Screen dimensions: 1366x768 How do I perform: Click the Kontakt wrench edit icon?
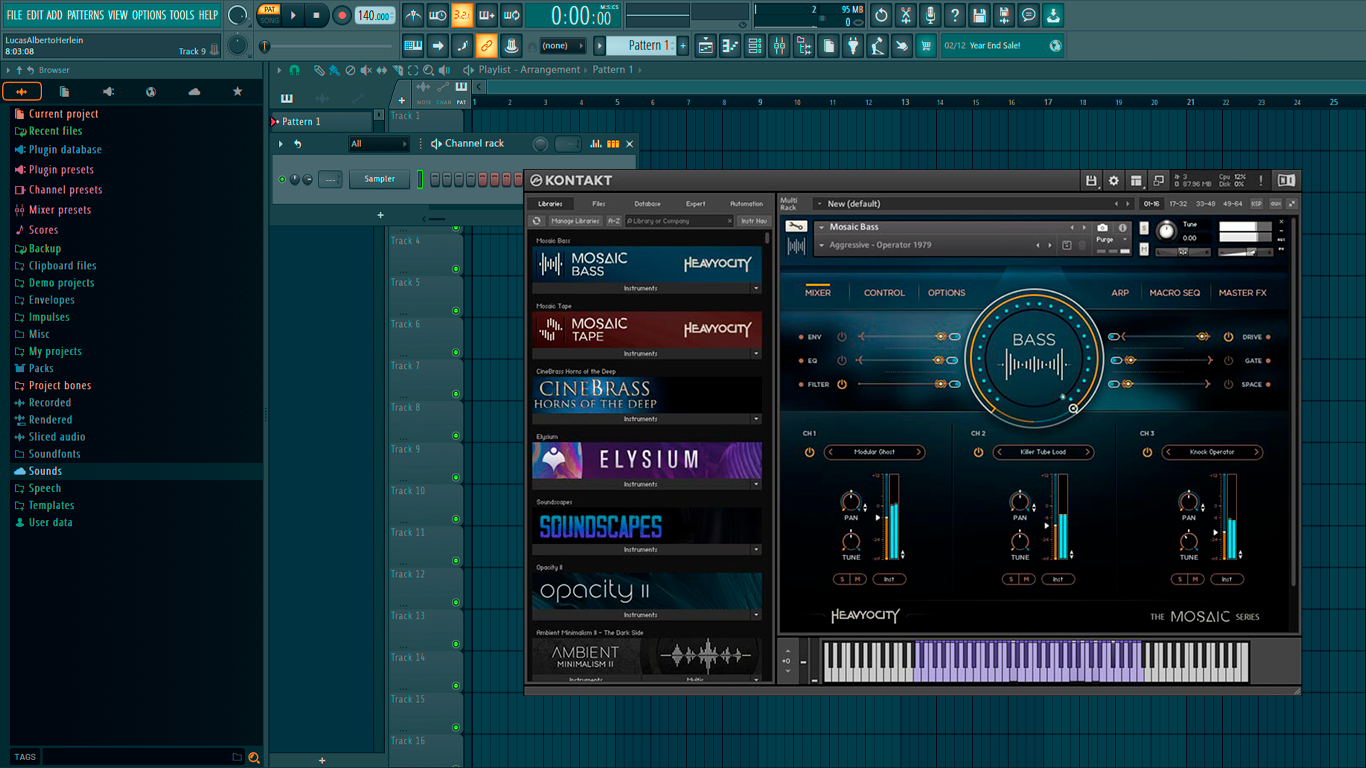point(796,227)
